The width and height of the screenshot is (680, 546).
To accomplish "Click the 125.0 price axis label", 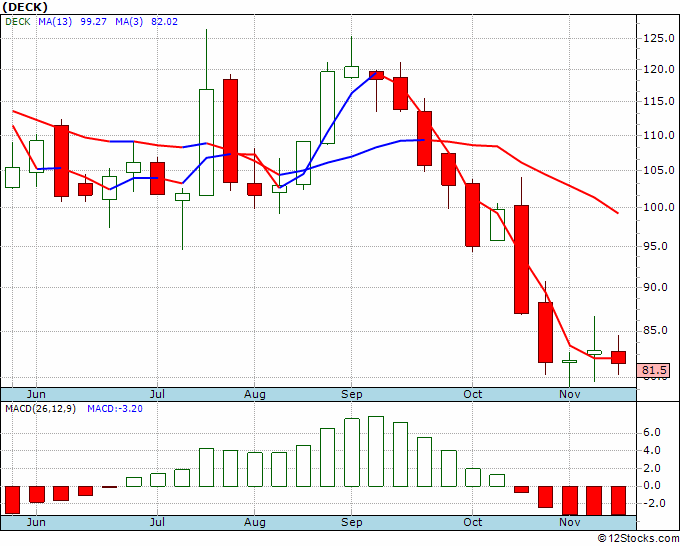I will 659,39.
